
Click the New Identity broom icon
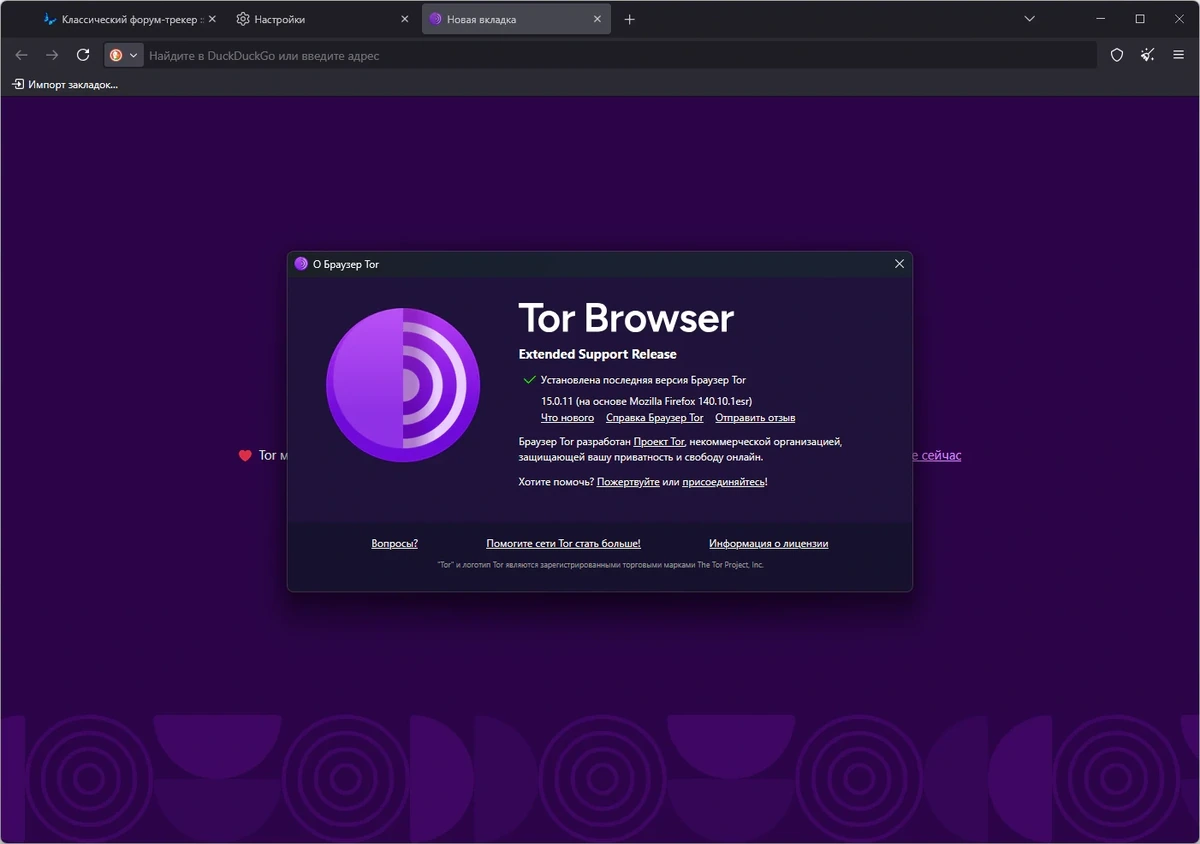pyautogui.click(x=1148, y=55)
